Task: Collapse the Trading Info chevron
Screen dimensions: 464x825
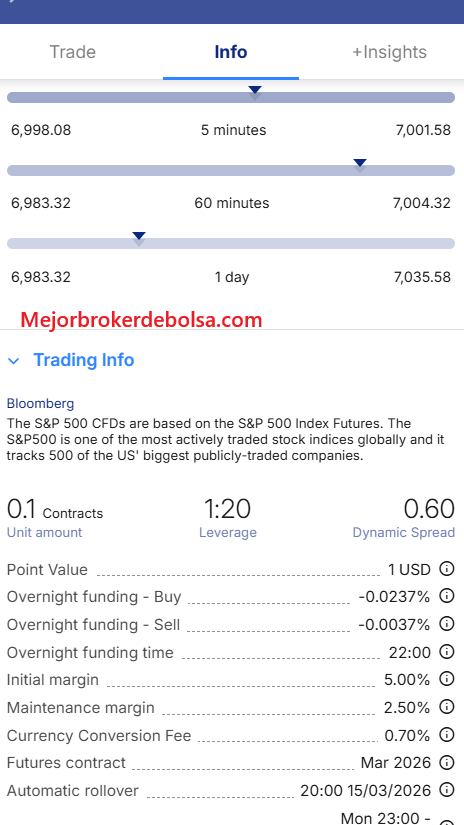Action: coord(14,361)
